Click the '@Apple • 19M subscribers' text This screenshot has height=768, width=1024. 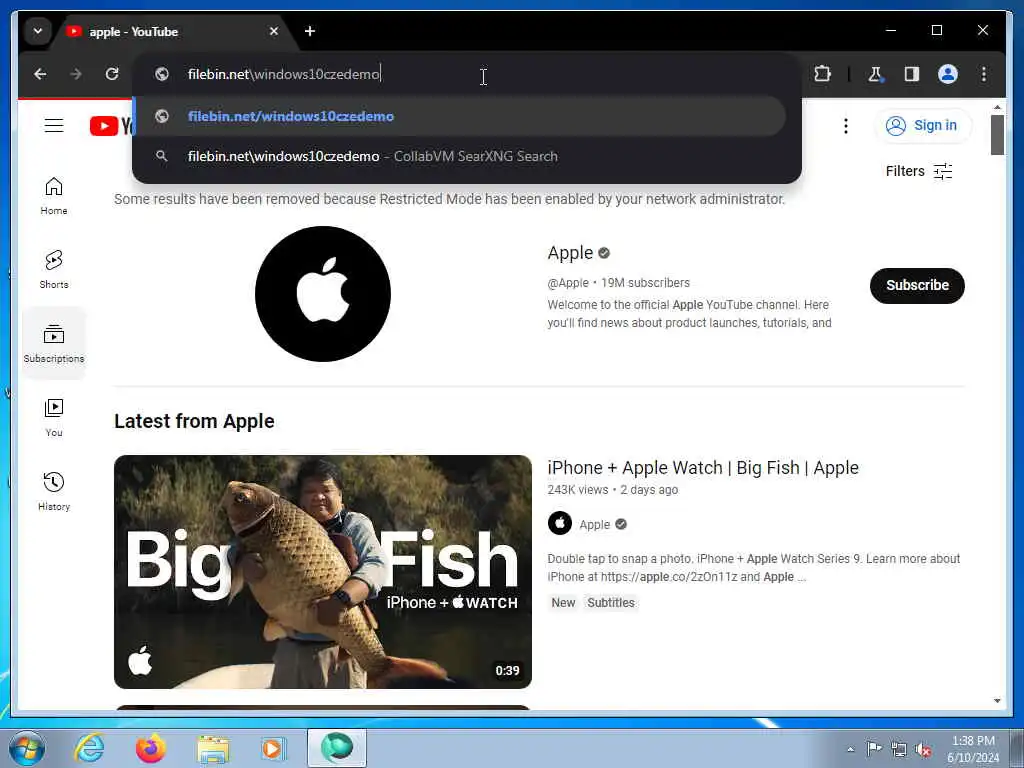[x=618, y=283]
